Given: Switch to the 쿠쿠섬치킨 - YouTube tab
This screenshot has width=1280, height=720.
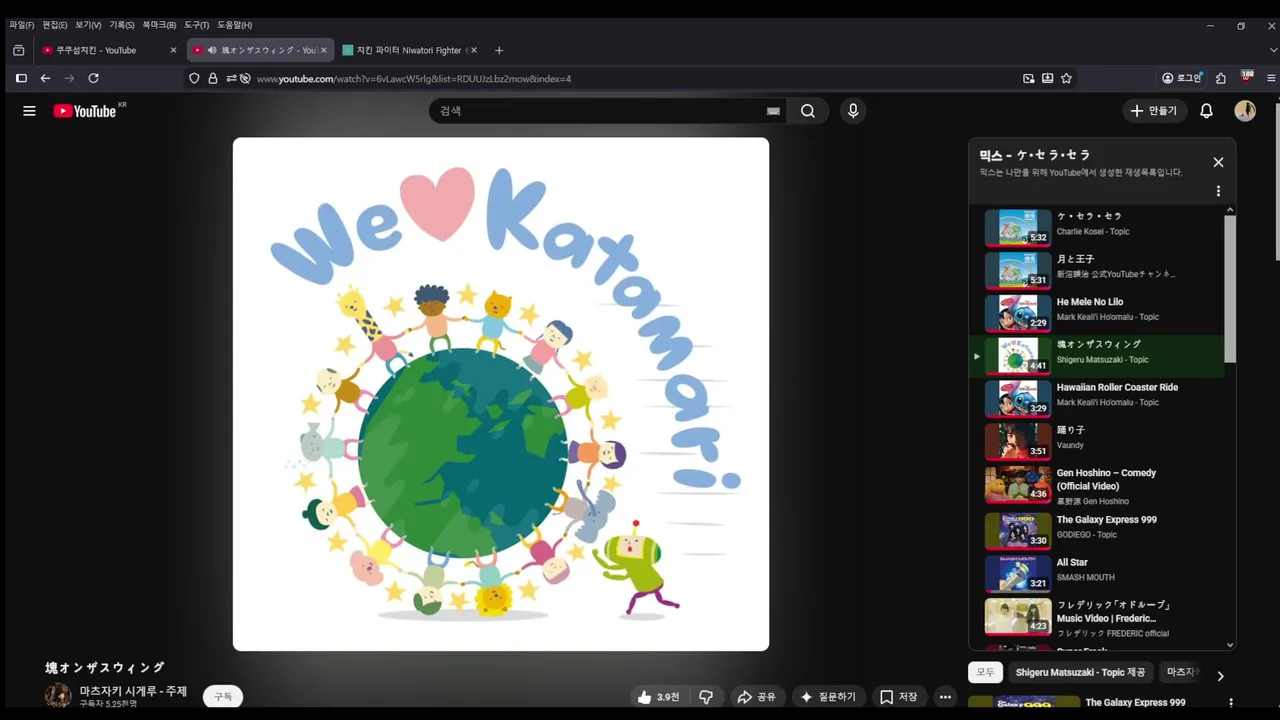Looking at the screenshot, I should (x=110, y=50).
